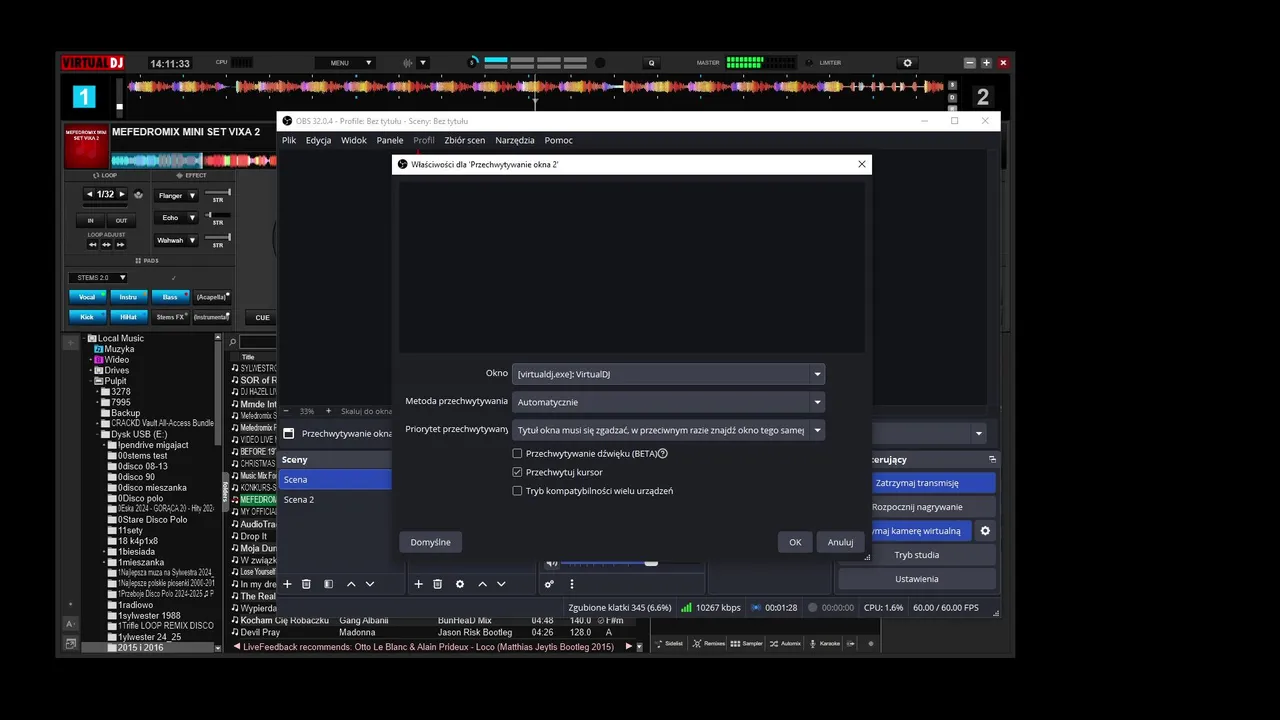Adjust the Flanger strength slider
1280x720 pixels.
click(x=218, y=192)
